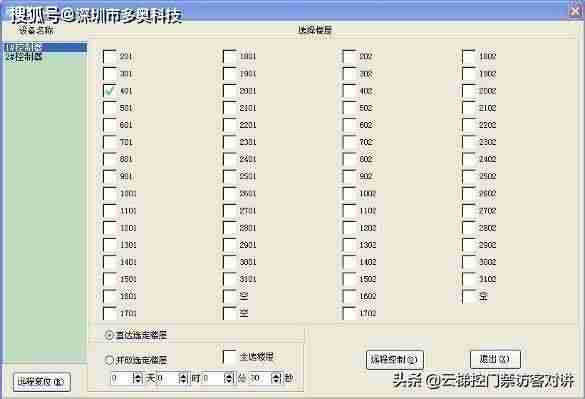Viewport: 585px width, 399px height.
Task: Check the 3101 checkbox
Action: 229,279
